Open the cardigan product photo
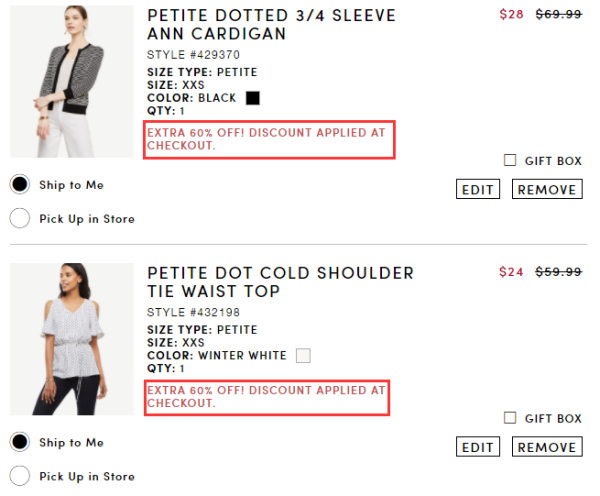 click(72, 81)
